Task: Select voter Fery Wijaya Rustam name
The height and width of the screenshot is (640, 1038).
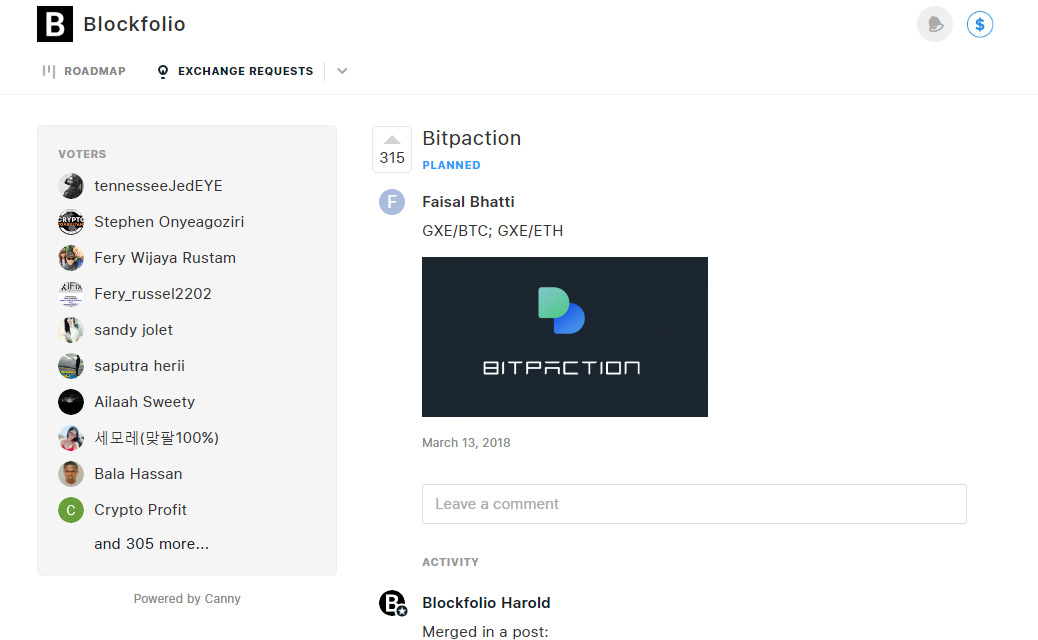Action: [x=165, y=258]
